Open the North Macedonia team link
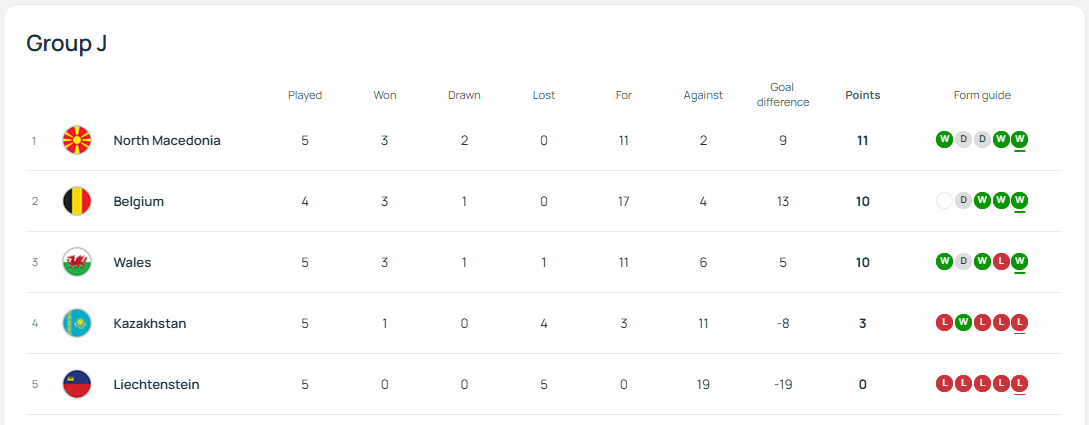This screenshot has height=425, width=1089. 167,141
